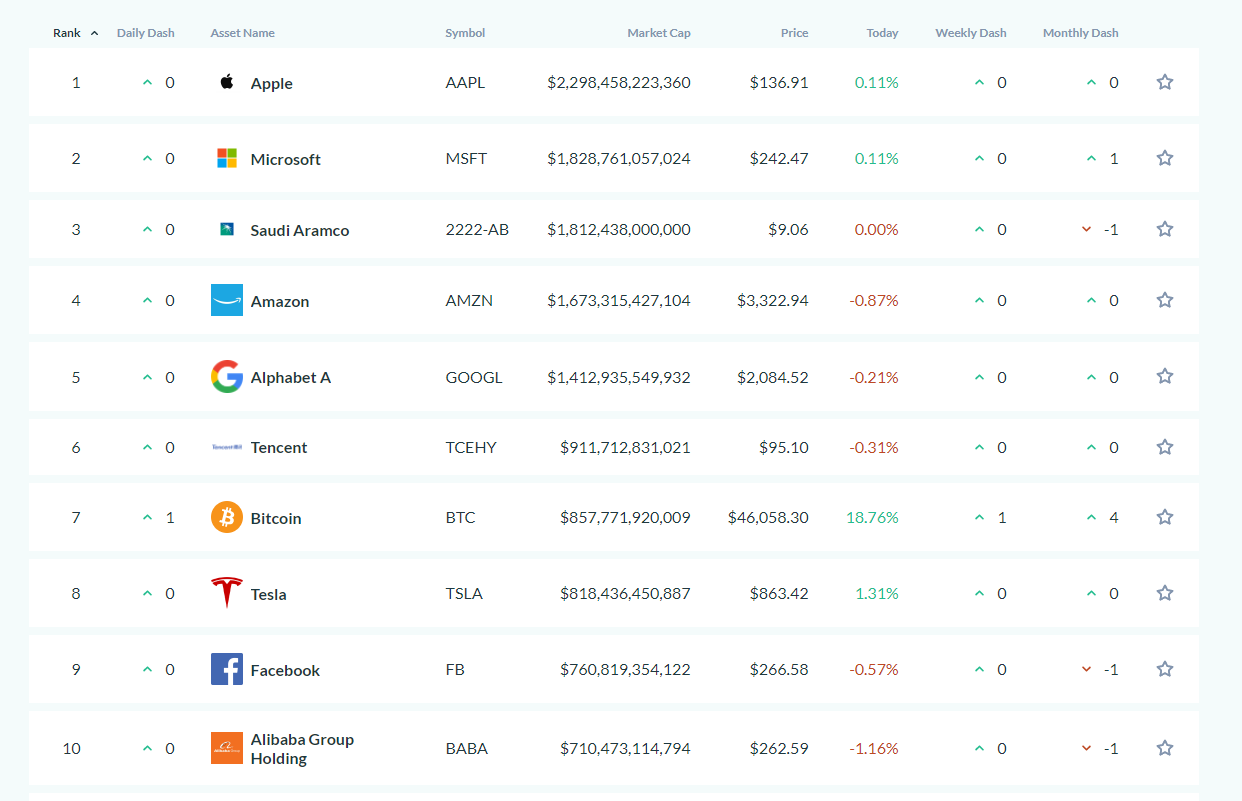
Task: Open the Saudi Aramco asset link
Action: pyautogui.click(x=300, y=230)
